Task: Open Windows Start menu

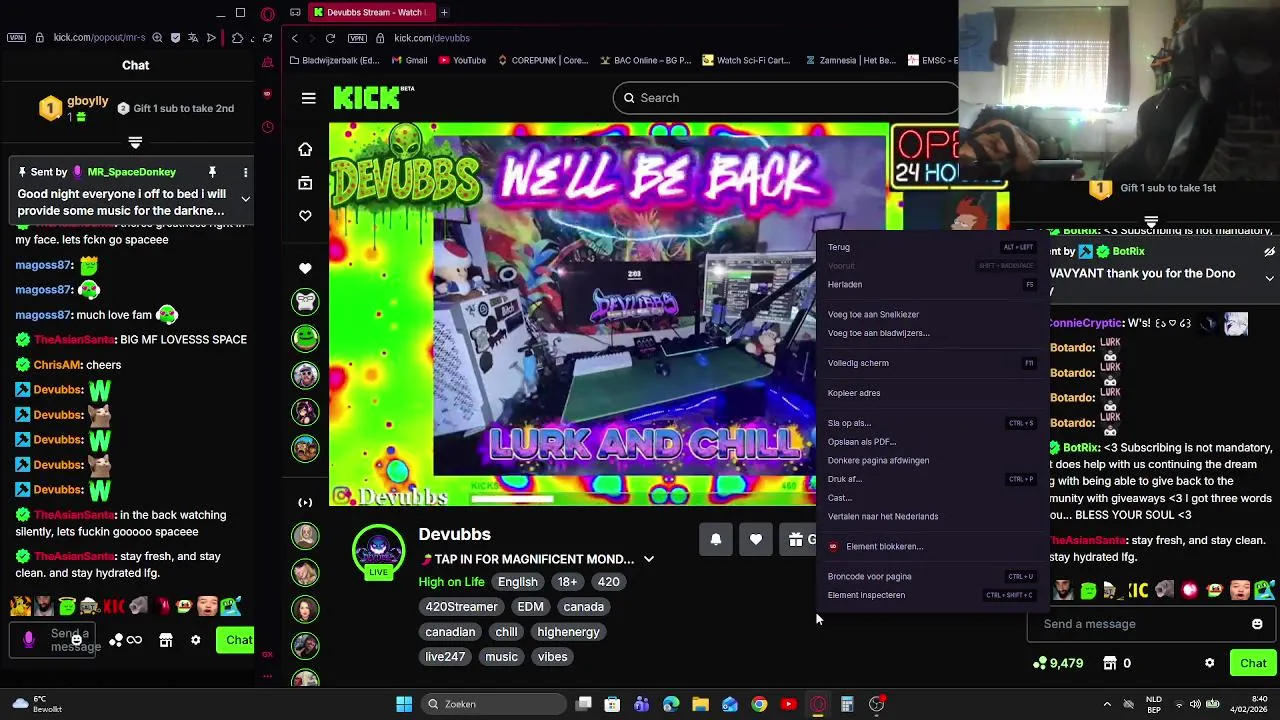Action: pyautogui.click(x=404, y=704)
